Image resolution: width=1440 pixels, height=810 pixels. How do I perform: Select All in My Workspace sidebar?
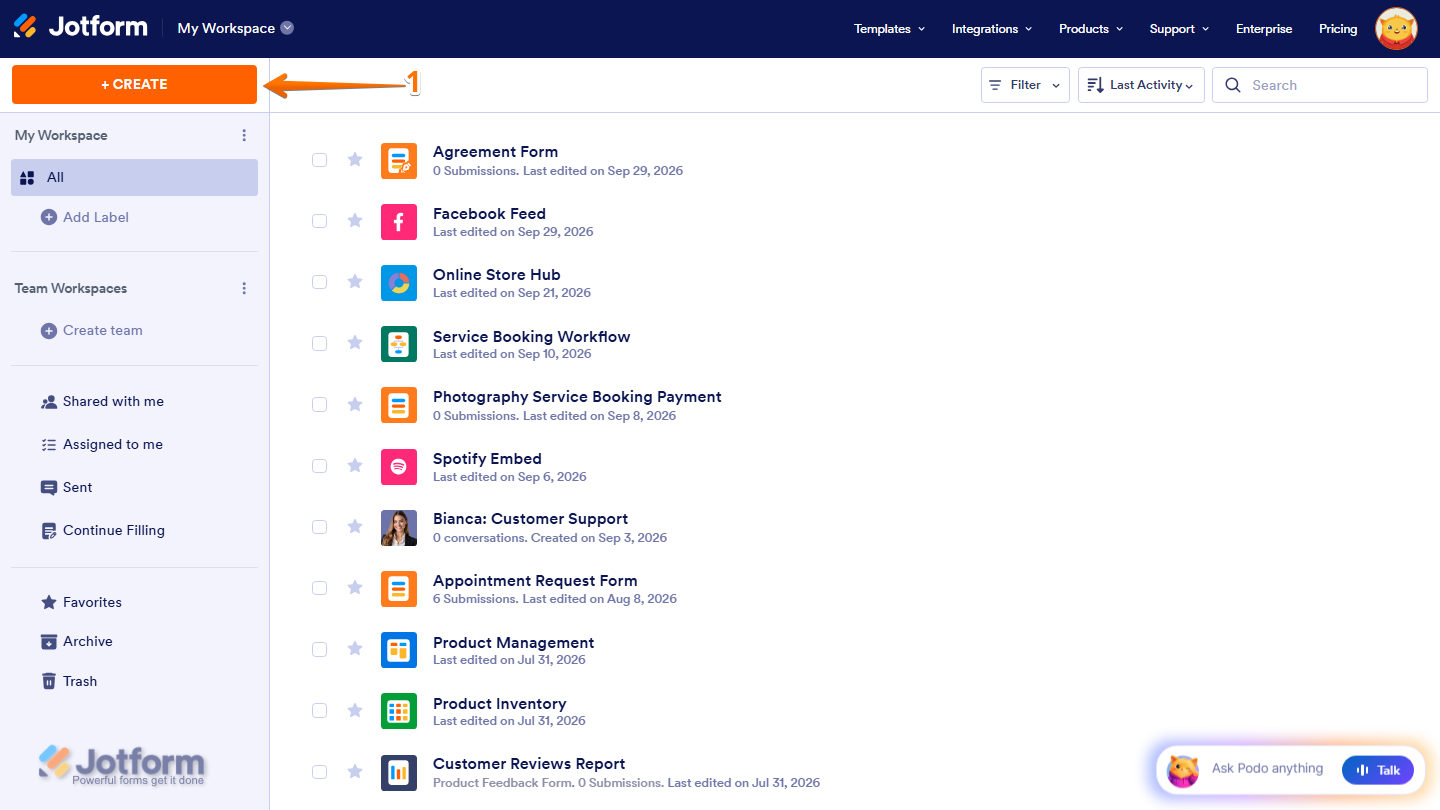135,177
